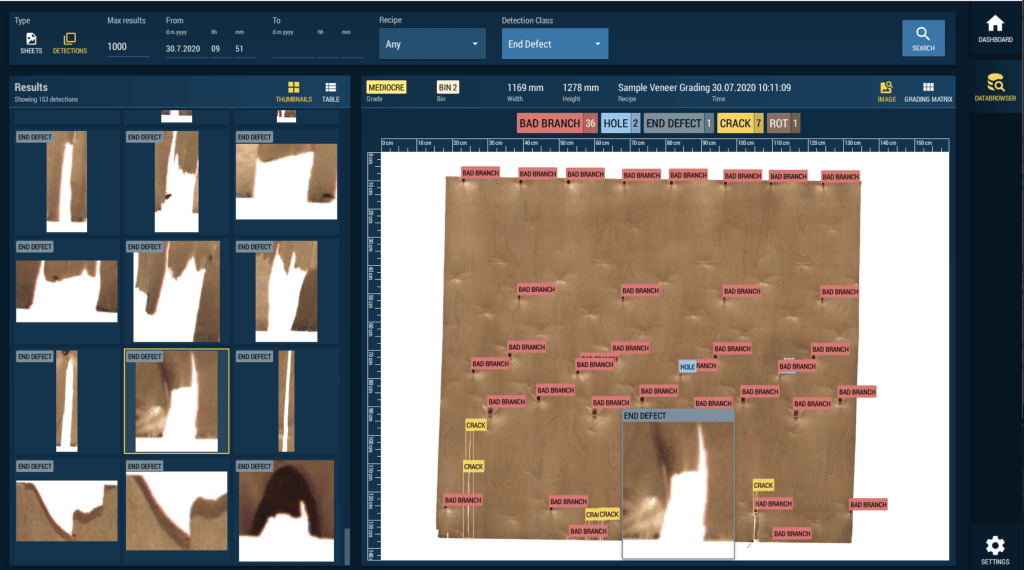Show the Image view

886,91
